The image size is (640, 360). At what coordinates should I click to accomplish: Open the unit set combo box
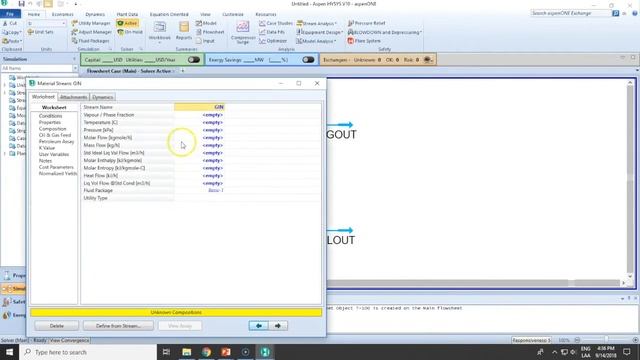(x=46, y=23)
